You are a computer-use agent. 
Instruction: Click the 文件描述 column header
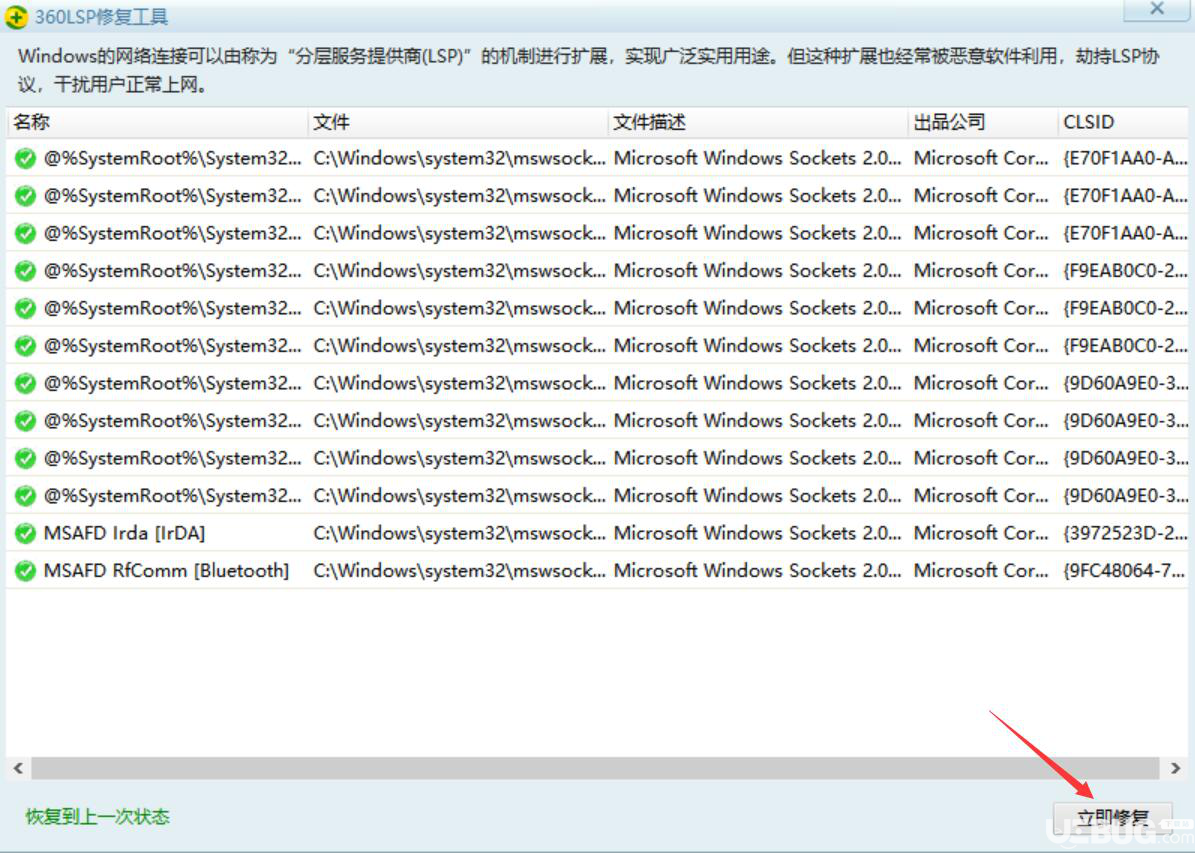[758, 122]
